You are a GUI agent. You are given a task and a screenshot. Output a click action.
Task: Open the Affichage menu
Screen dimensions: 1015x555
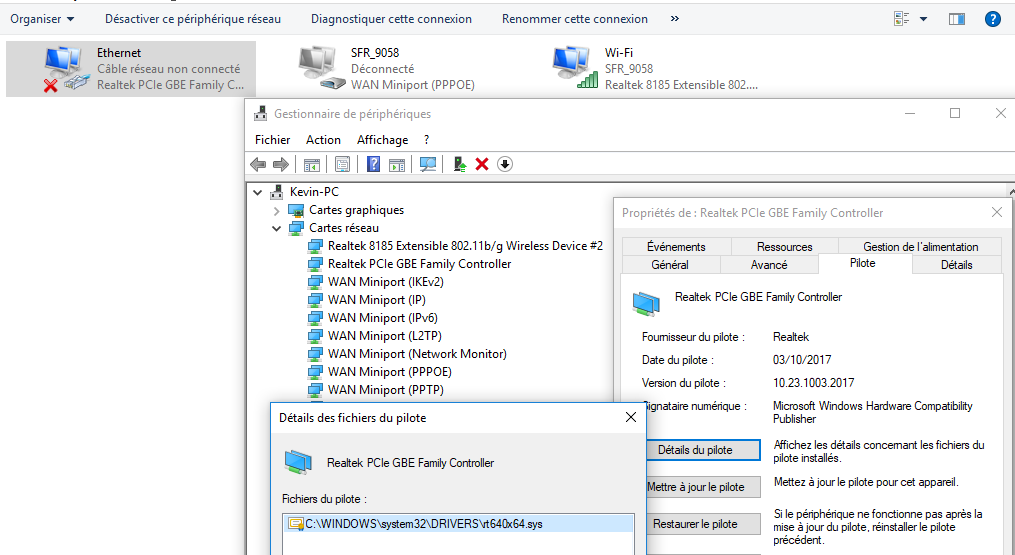pyautogui.click(x=382, y=140)
